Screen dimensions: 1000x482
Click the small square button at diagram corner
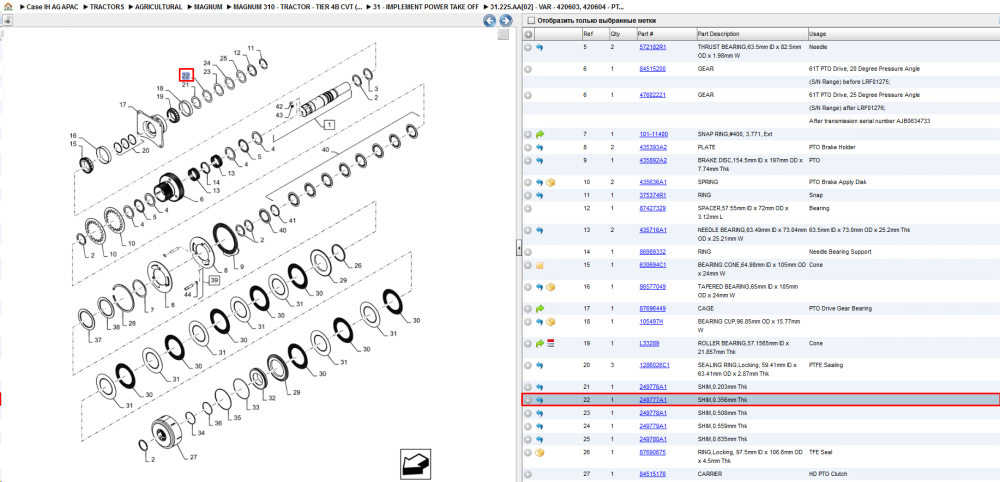[x=503, y=34]
